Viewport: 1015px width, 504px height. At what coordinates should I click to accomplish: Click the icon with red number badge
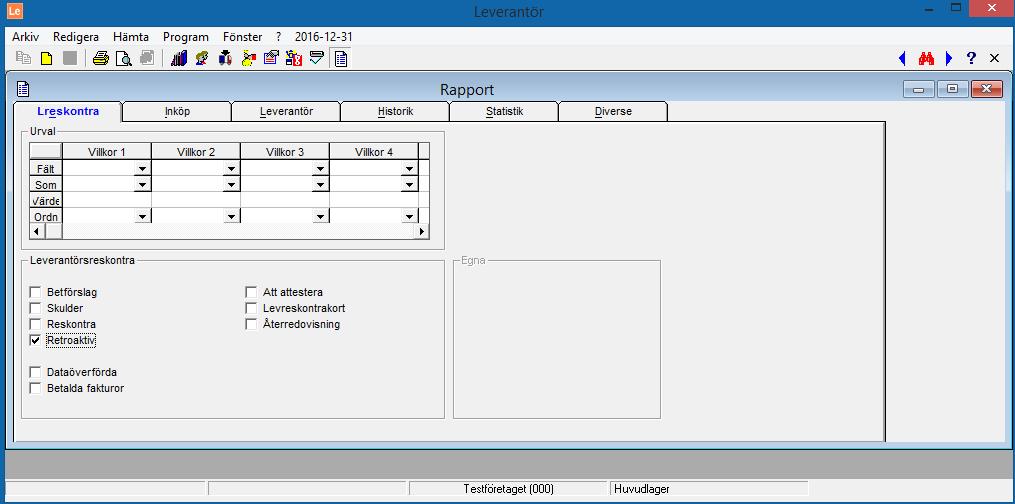point(295,59)
